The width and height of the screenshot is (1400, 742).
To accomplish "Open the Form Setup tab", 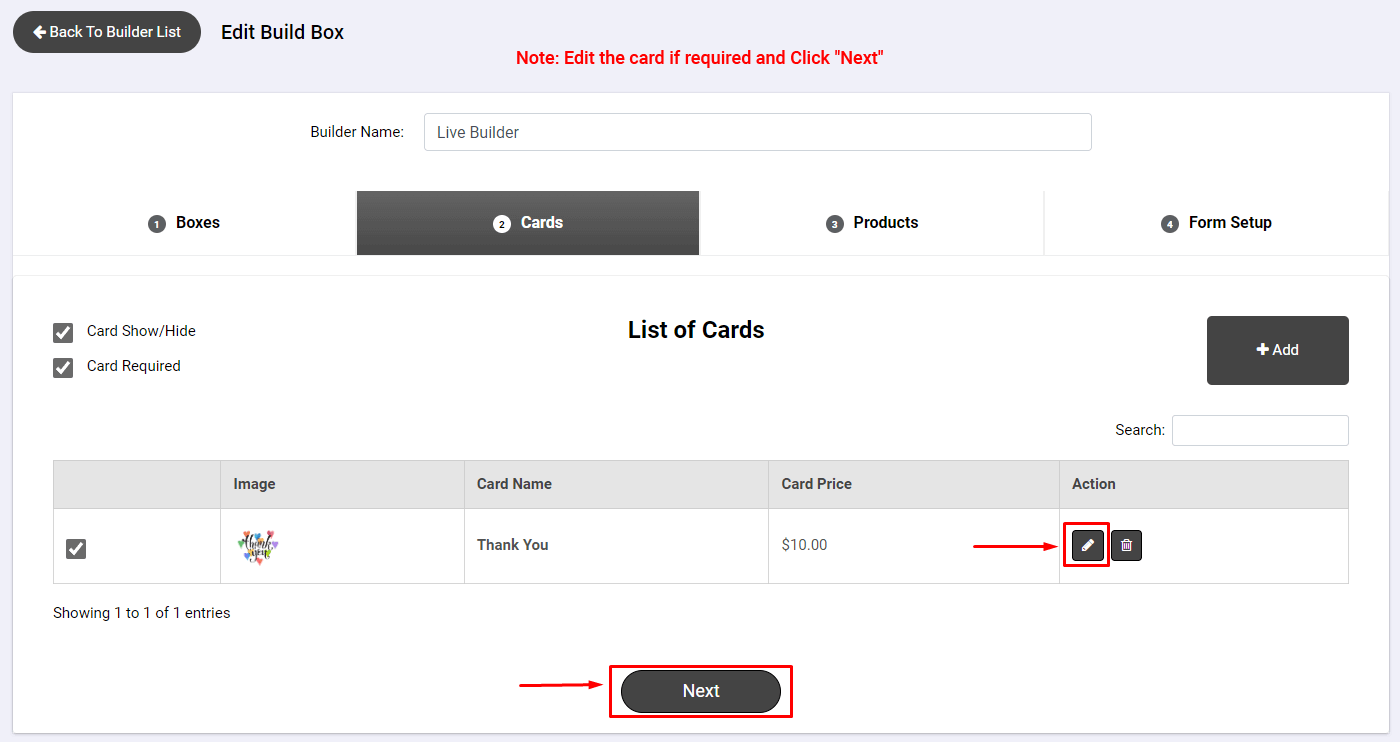I will point(1217,223).
